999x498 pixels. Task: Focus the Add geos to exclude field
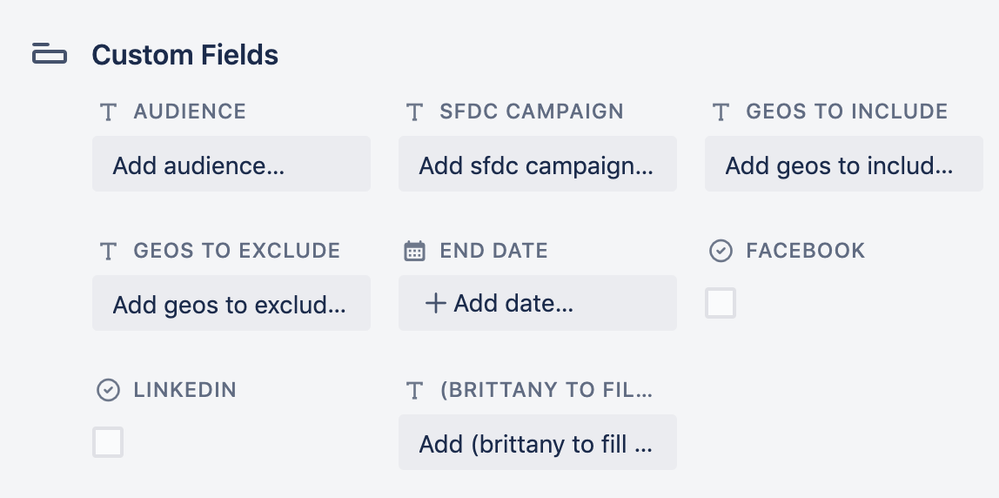pyautogui.click(x=231, y=304)
